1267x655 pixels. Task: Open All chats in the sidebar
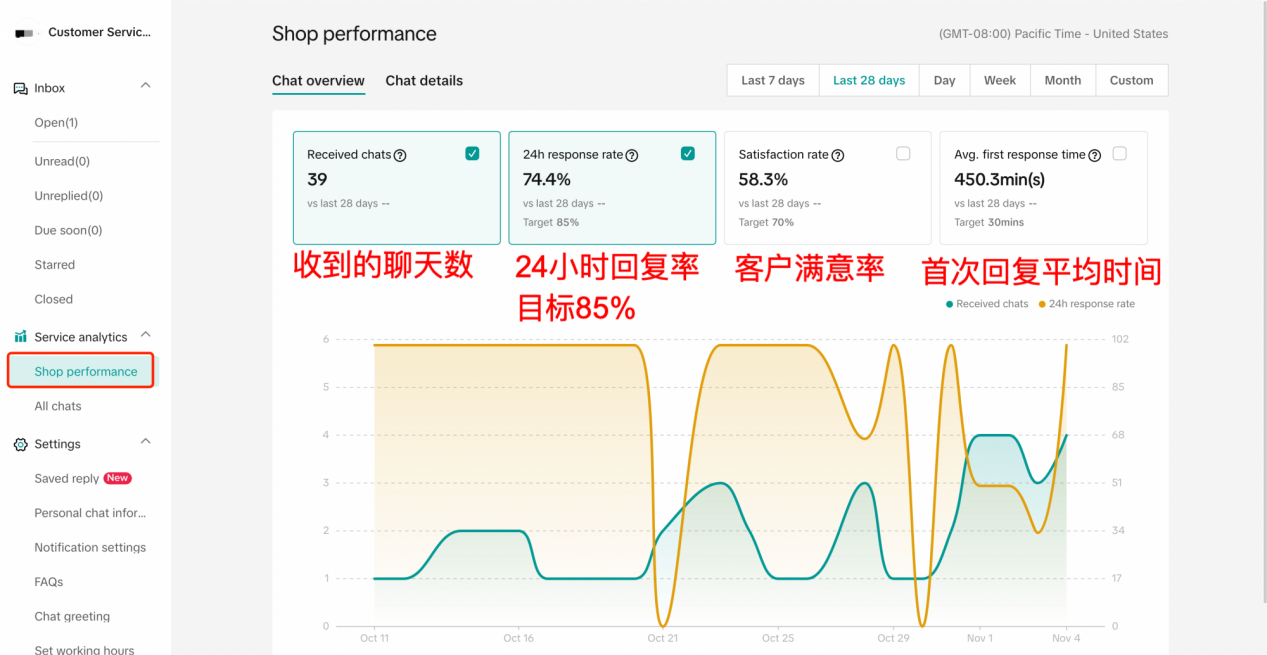point(58,406)
